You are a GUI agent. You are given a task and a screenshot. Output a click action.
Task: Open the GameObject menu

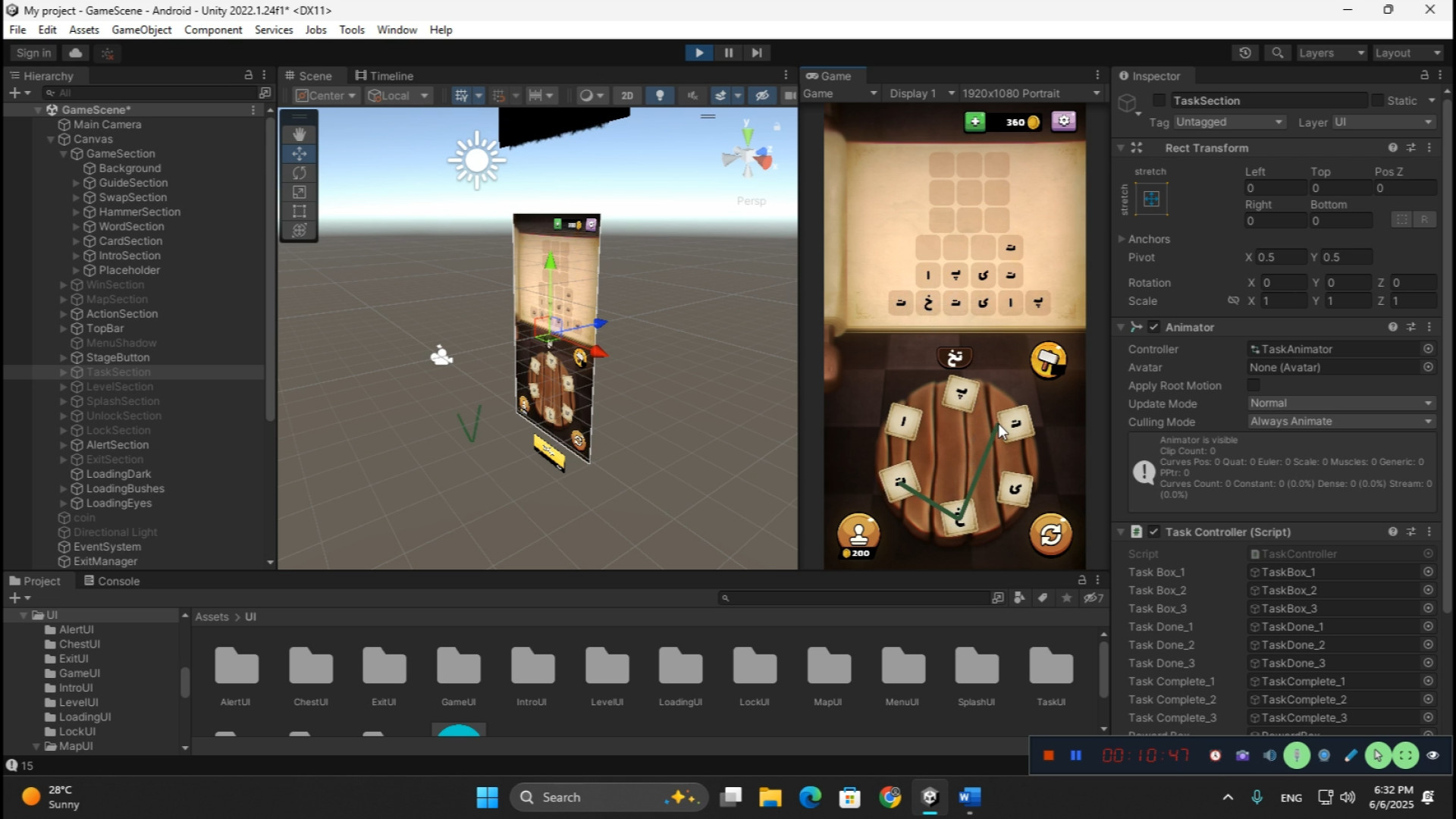(x=141, y=30)
